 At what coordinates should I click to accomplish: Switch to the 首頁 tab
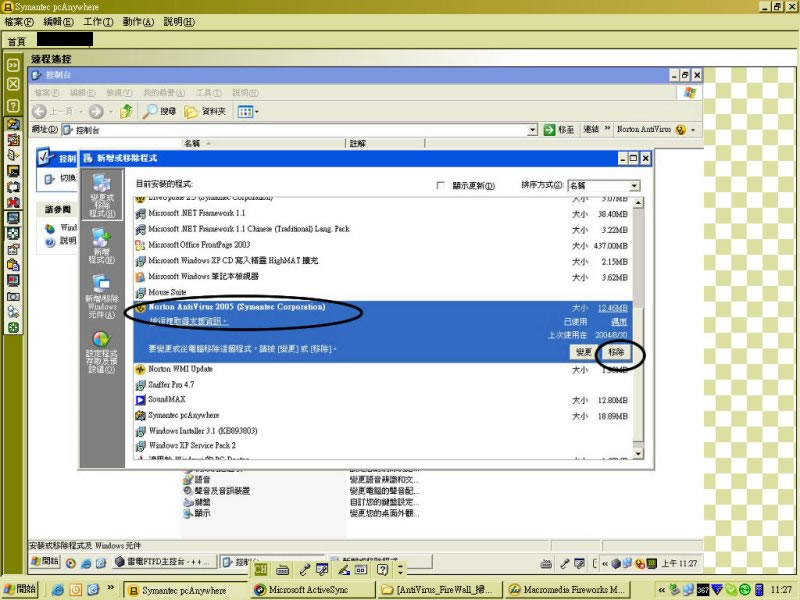point(17,41)
